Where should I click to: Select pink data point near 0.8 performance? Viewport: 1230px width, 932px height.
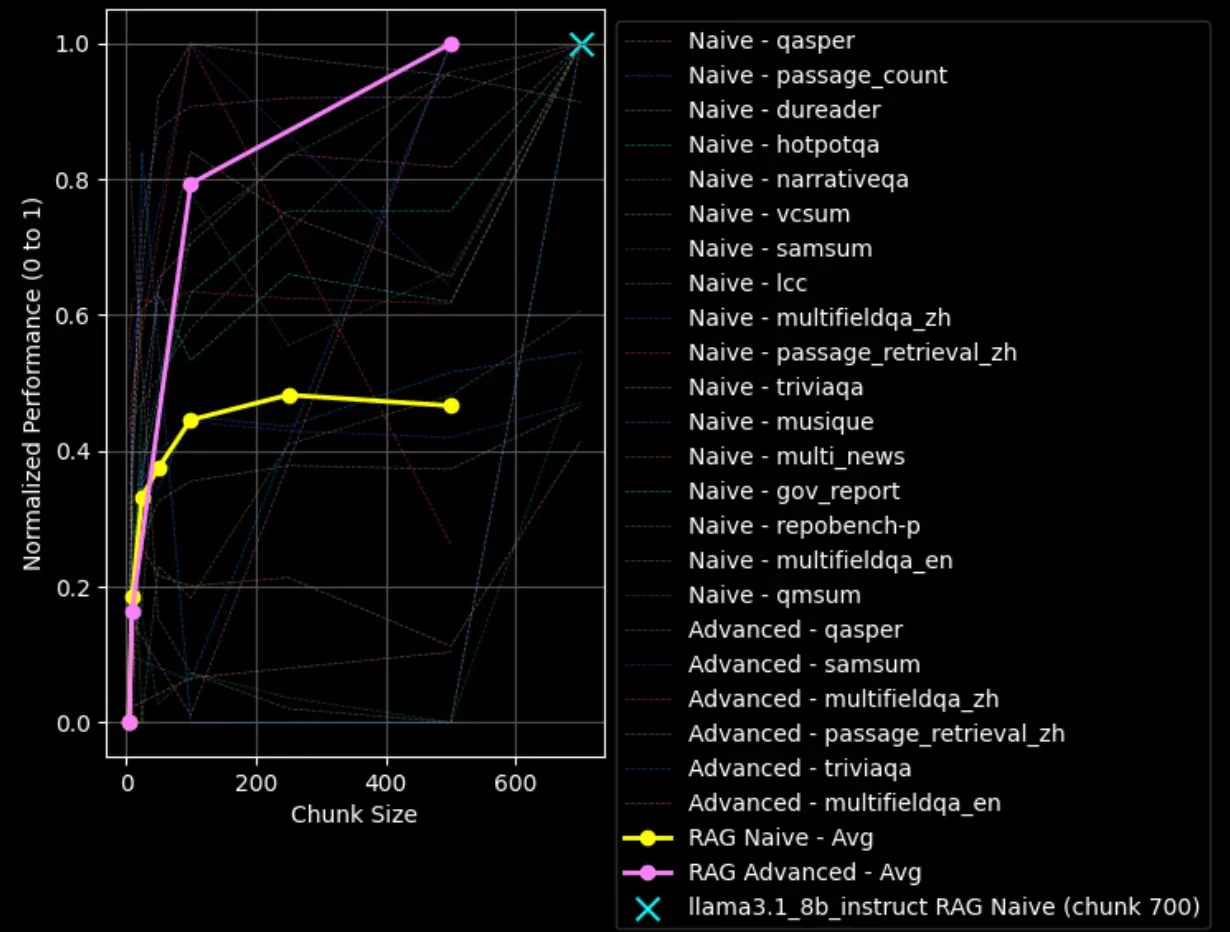191,184
